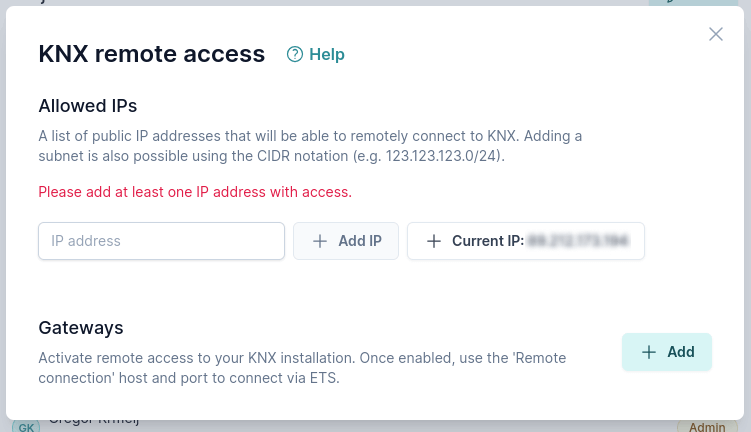The image size is (751, 432).
Task: Click the question-mark Help icon
Action: tap(295, 55)
